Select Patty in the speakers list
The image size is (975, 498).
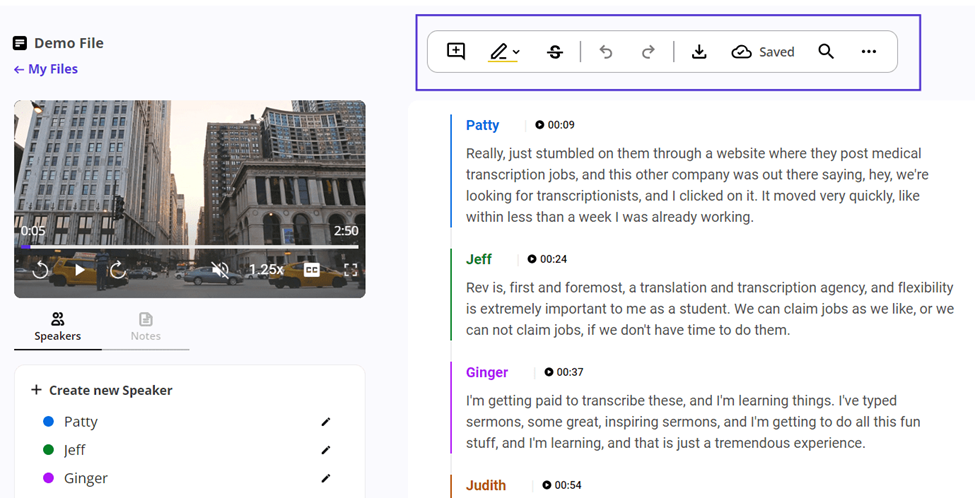(x=81, y=422)
